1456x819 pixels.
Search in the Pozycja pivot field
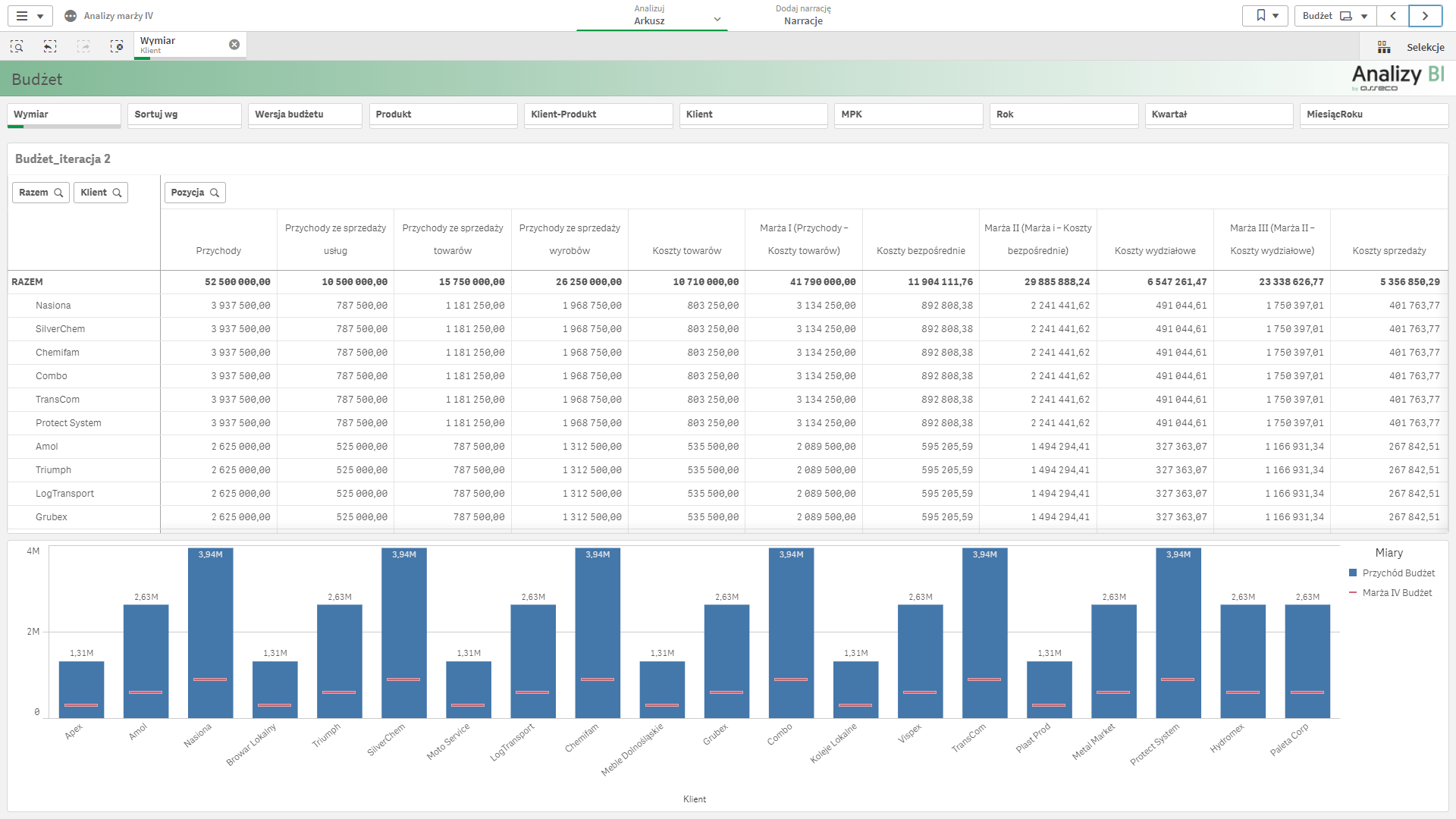click(215, 193)
